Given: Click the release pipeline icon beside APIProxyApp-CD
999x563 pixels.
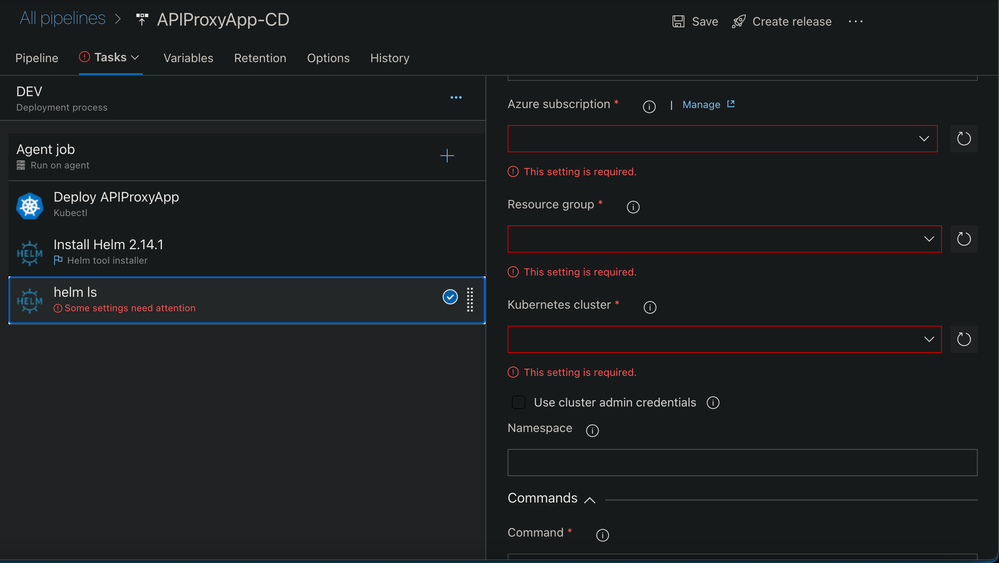Looking at the screenshot, I should pyautogui.click(x=141, y=20).
